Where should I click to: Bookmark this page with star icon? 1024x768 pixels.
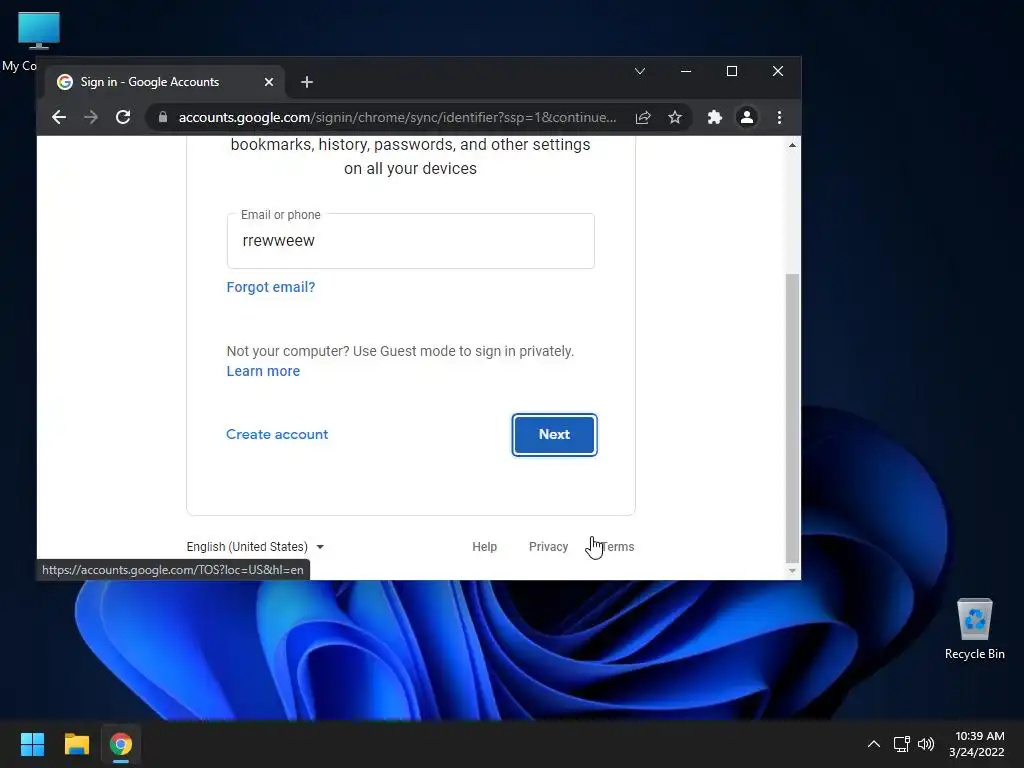tap(675, 118)
